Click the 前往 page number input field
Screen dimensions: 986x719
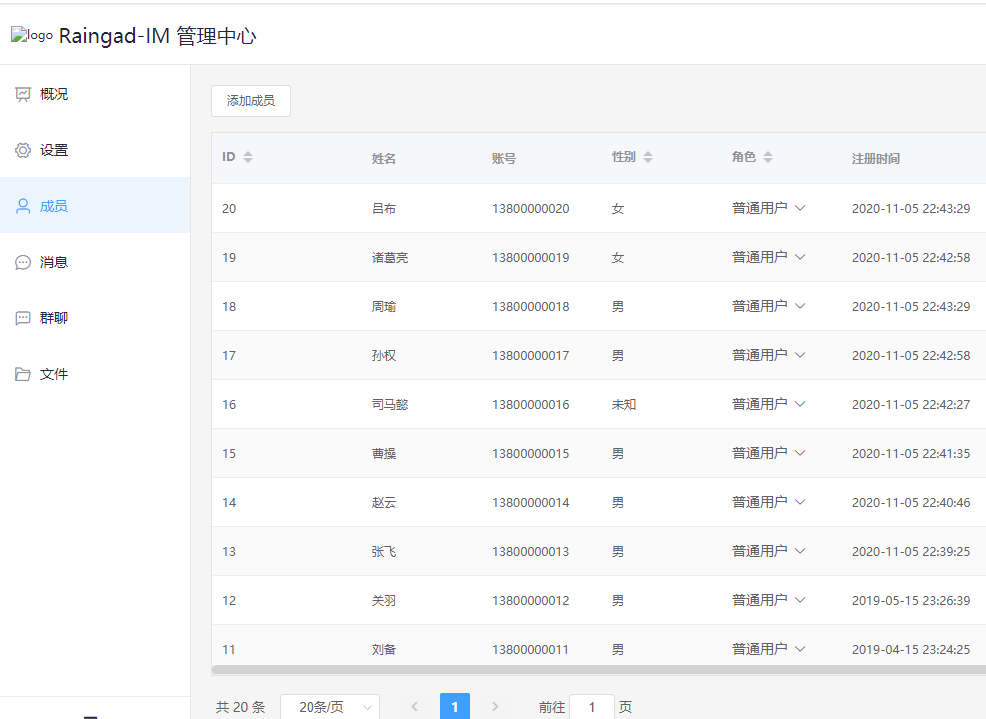pyautogui.click(x=592, y=707)
